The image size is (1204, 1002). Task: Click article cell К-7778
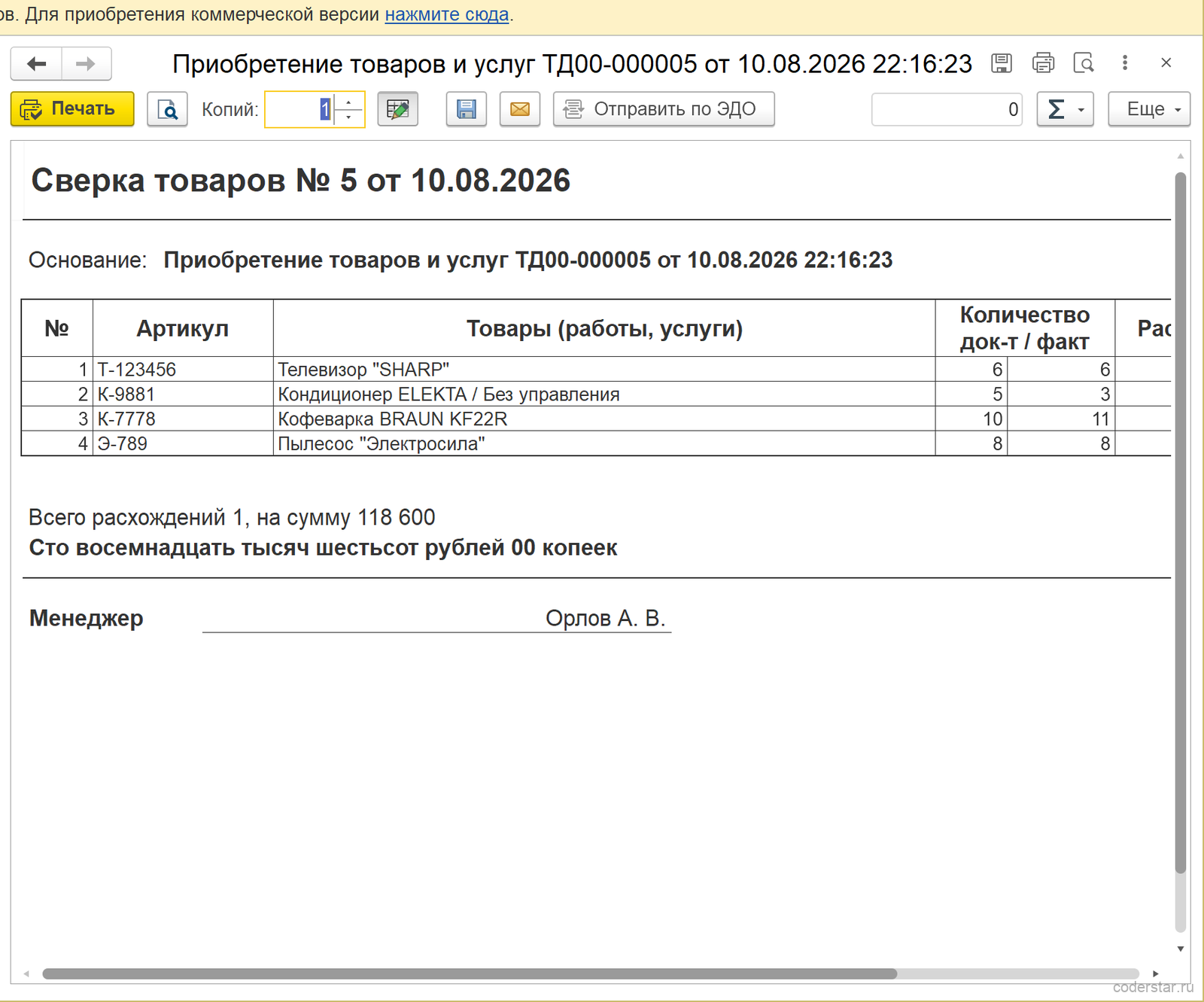pos(183,419)
